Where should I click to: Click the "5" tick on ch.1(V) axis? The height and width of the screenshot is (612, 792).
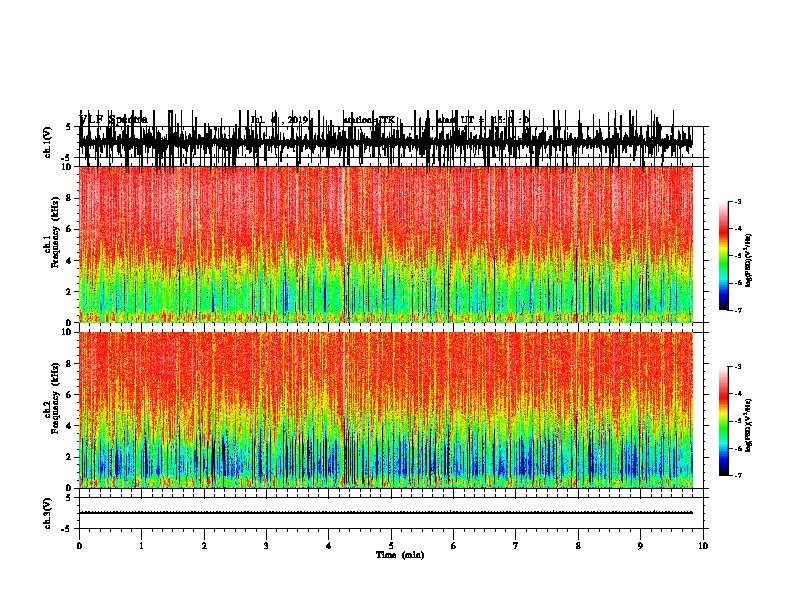click(x=68, y=127)
